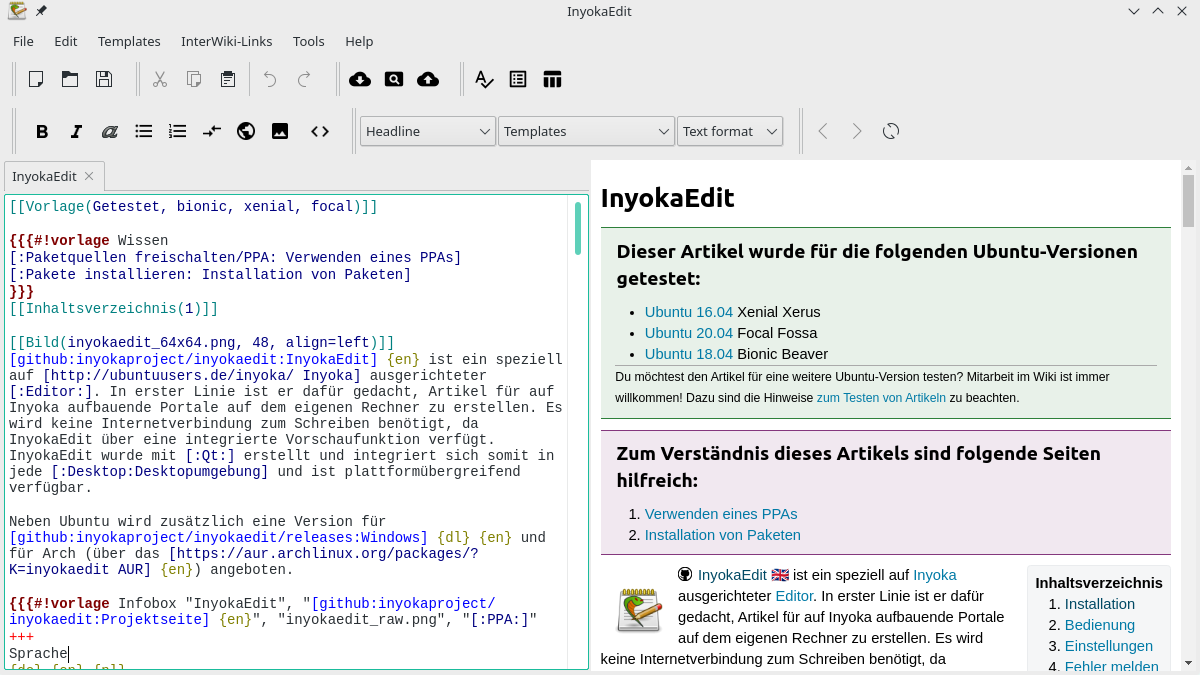This screenshot has width=1200, height=675.
Task: Insert a code block with the brackets icon
Action: click(x=320, y=131)
